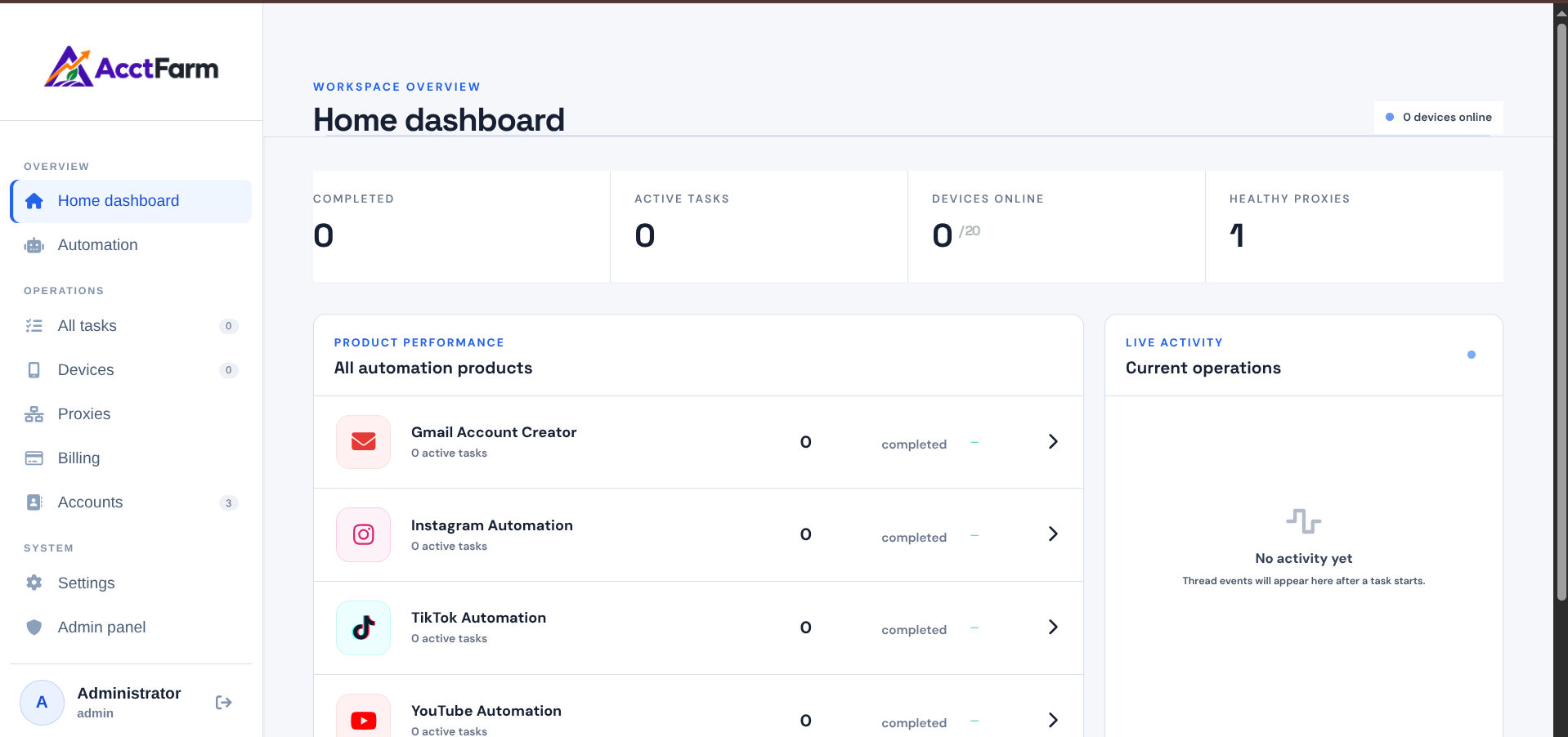The image size is (1568, 737).
Task: Open the Proxies label in sidebar
Action: pos(84,414)
